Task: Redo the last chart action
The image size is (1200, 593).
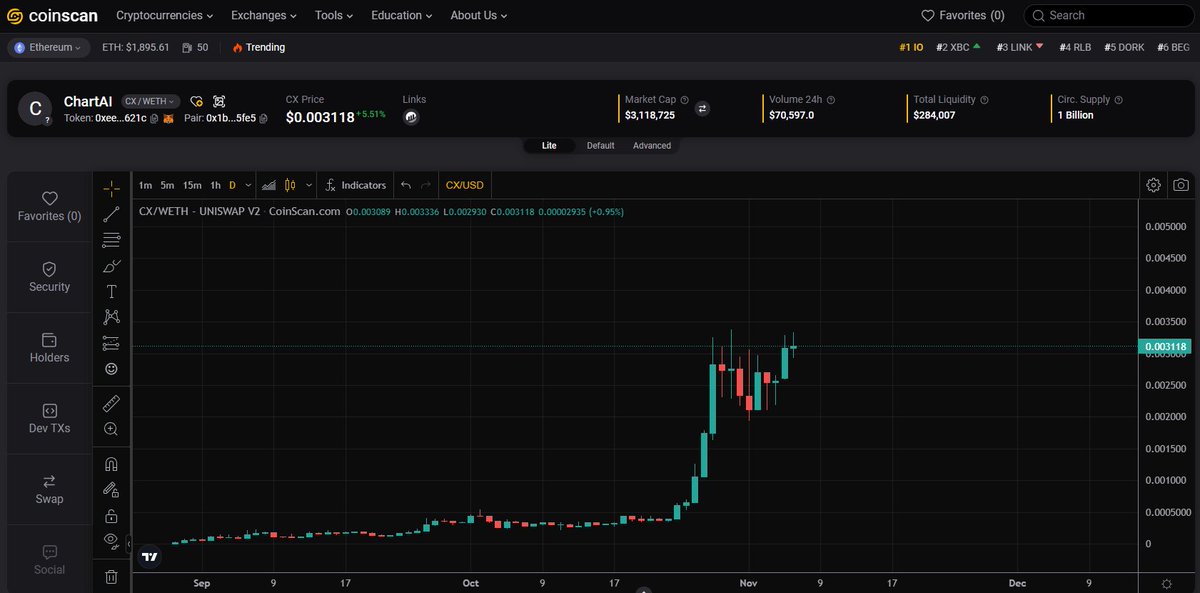Action: point(426,185)
